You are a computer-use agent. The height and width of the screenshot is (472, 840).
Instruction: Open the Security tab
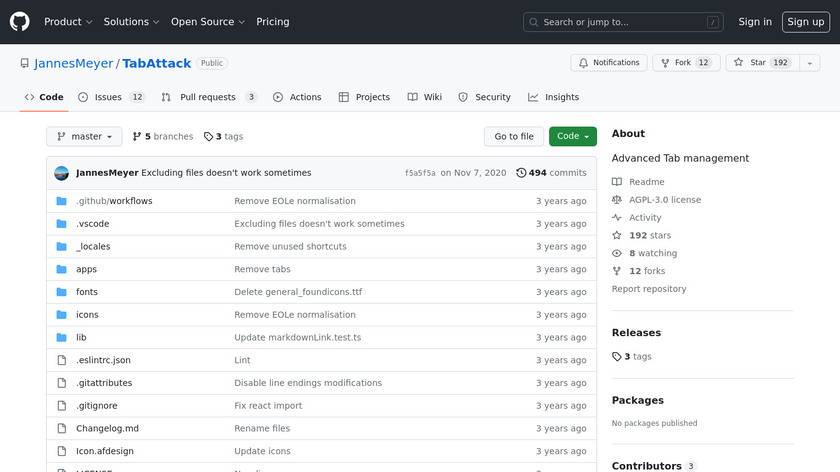(x=485, y=97)
